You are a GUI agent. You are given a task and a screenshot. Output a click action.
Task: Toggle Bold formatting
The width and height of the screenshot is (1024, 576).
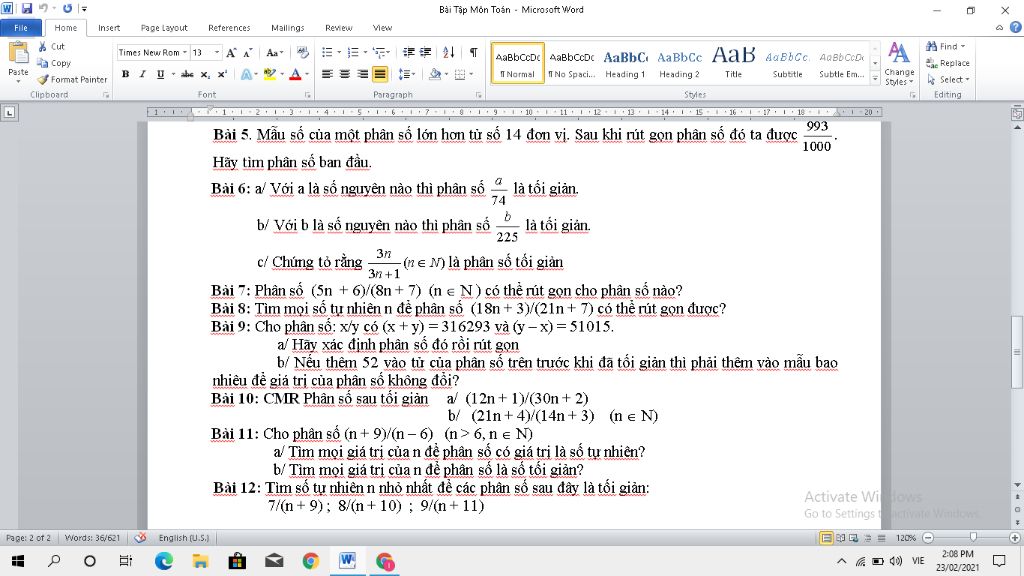(x=125, y=74)
